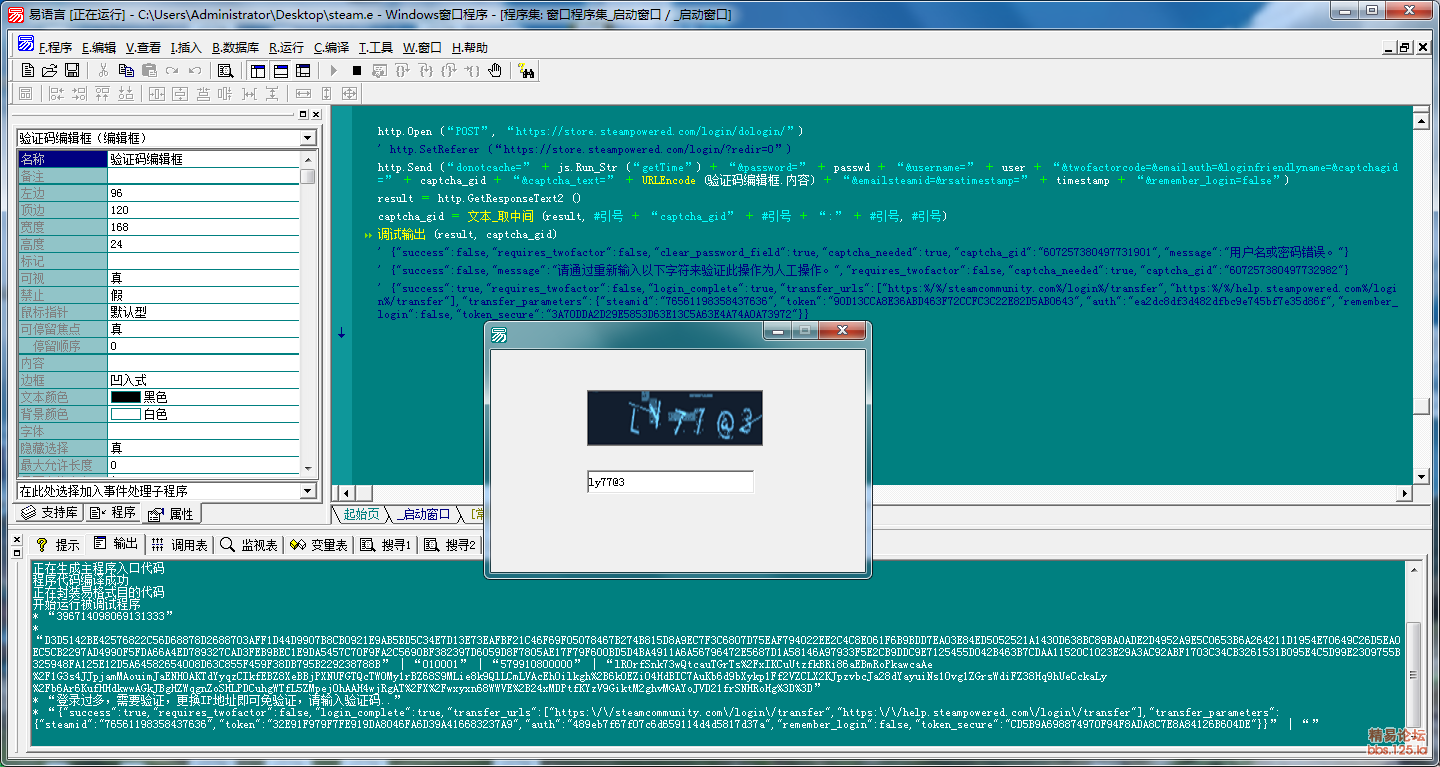The height and width of the screenshot is (767, 1440).
Task: Stop the running program with the black square icon
Action: [357, 70]
